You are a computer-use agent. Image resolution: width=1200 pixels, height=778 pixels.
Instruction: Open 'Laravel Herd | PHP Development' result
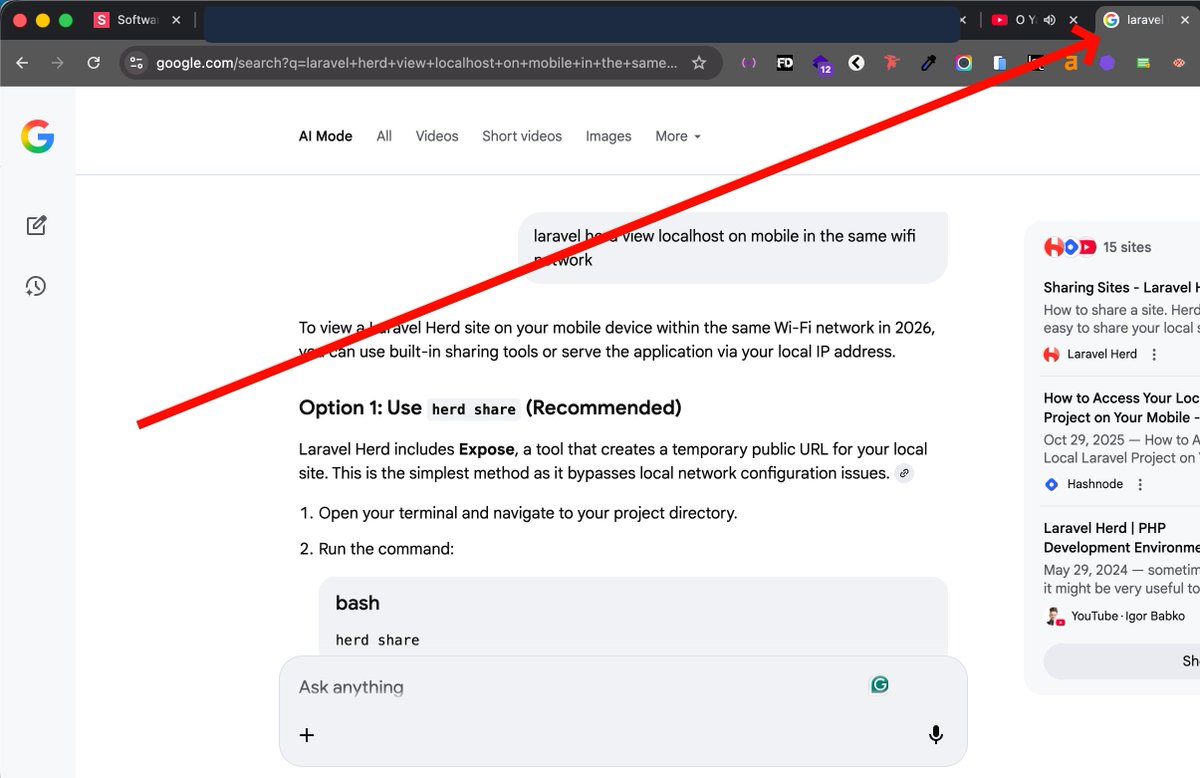[1121, 538]
